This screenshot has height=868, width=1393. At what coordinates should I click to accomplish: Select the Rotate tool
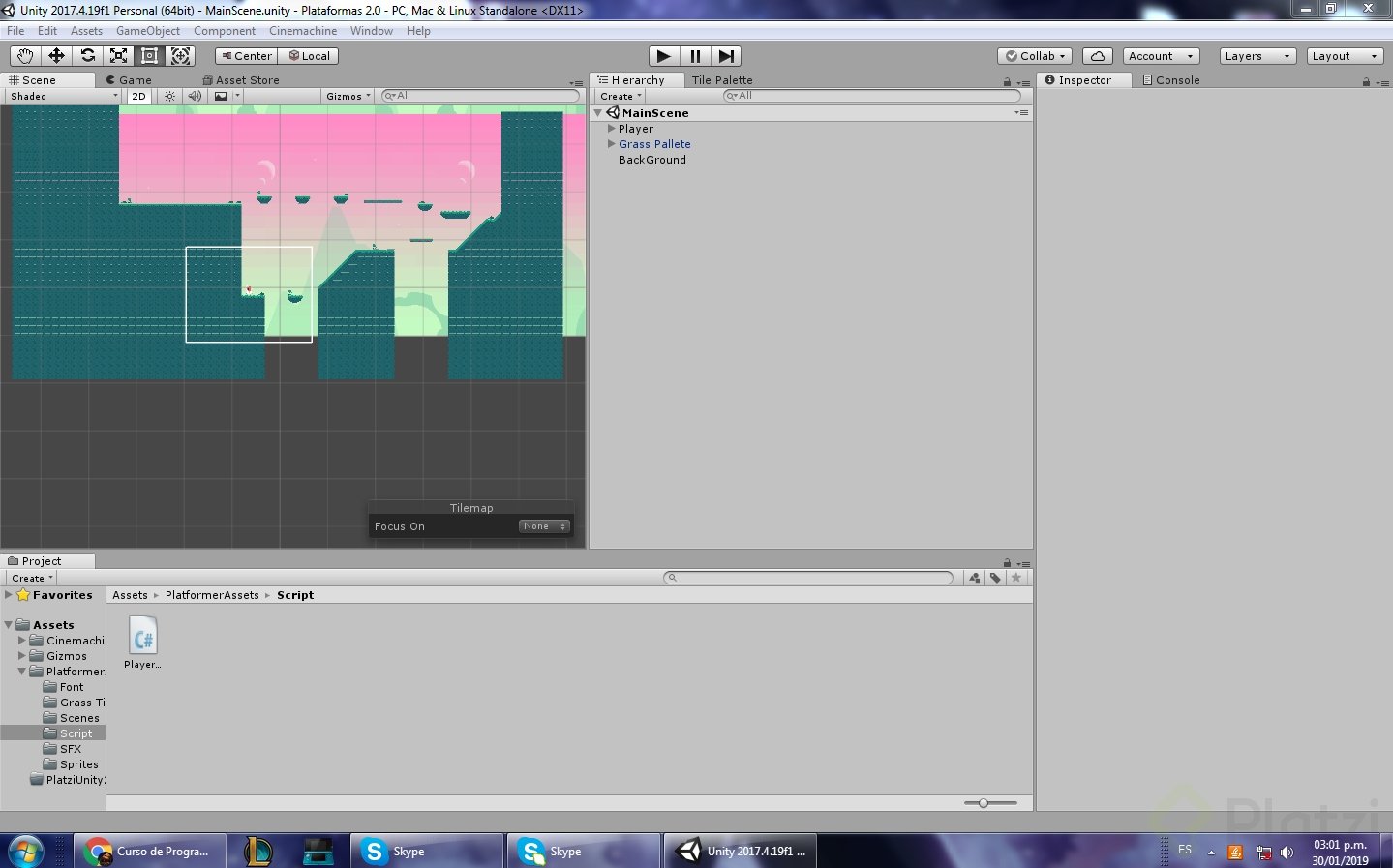[x=87, y=56]
